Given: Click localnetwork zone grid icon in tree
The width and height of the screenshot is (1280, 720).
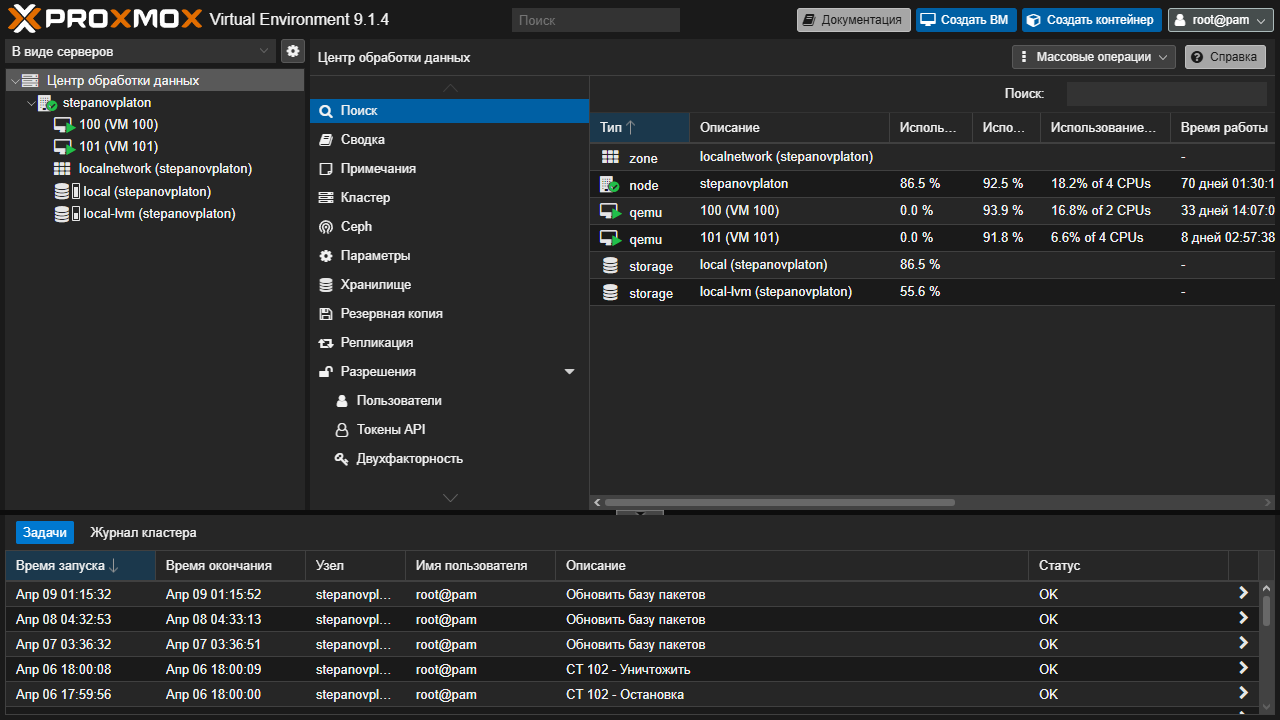Looking at the screenshot, I should [62, 169].
